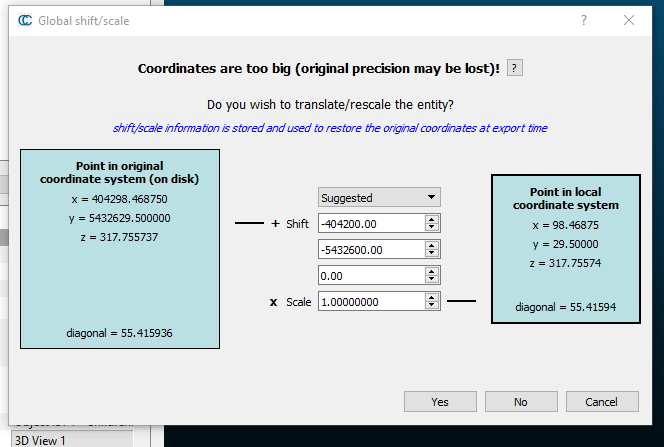Open the Suggested shift preset dropdown

tap(379, 198)
